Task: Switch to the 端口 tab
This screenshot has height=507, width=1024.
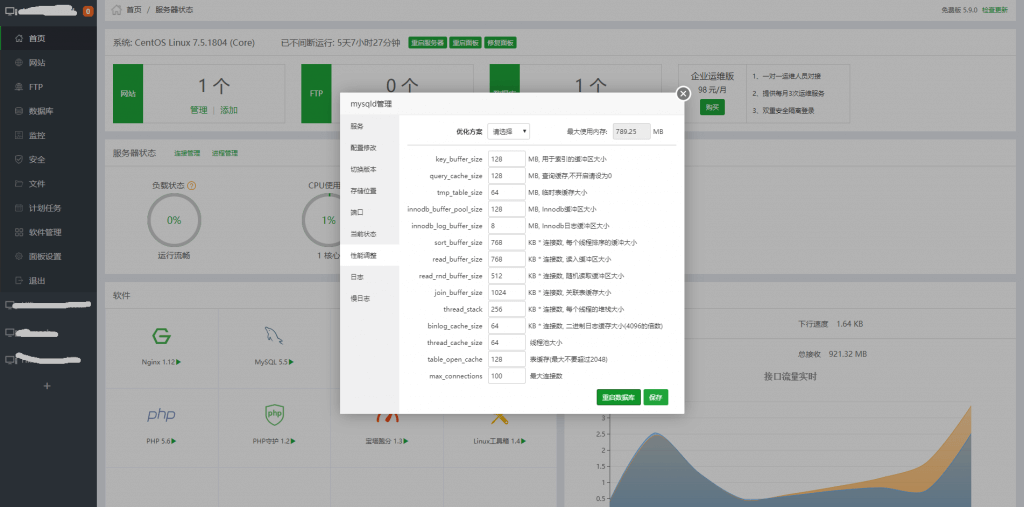Action: (370, 212)
